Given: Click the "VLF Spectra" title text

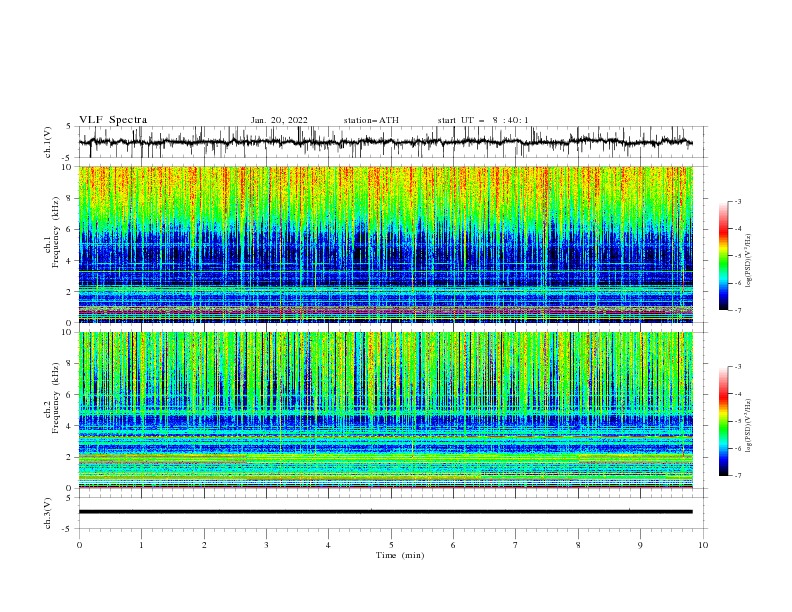Looking at the screenshot, I should [x=113, y=120].
